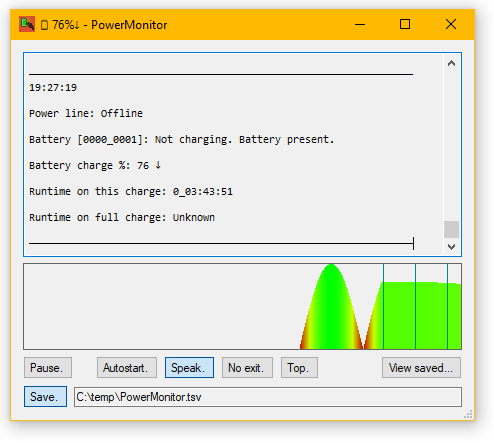Click the log scrollbar down arrow
The height and width of the screenshot is (443, 494).
(x=451, y=247)
